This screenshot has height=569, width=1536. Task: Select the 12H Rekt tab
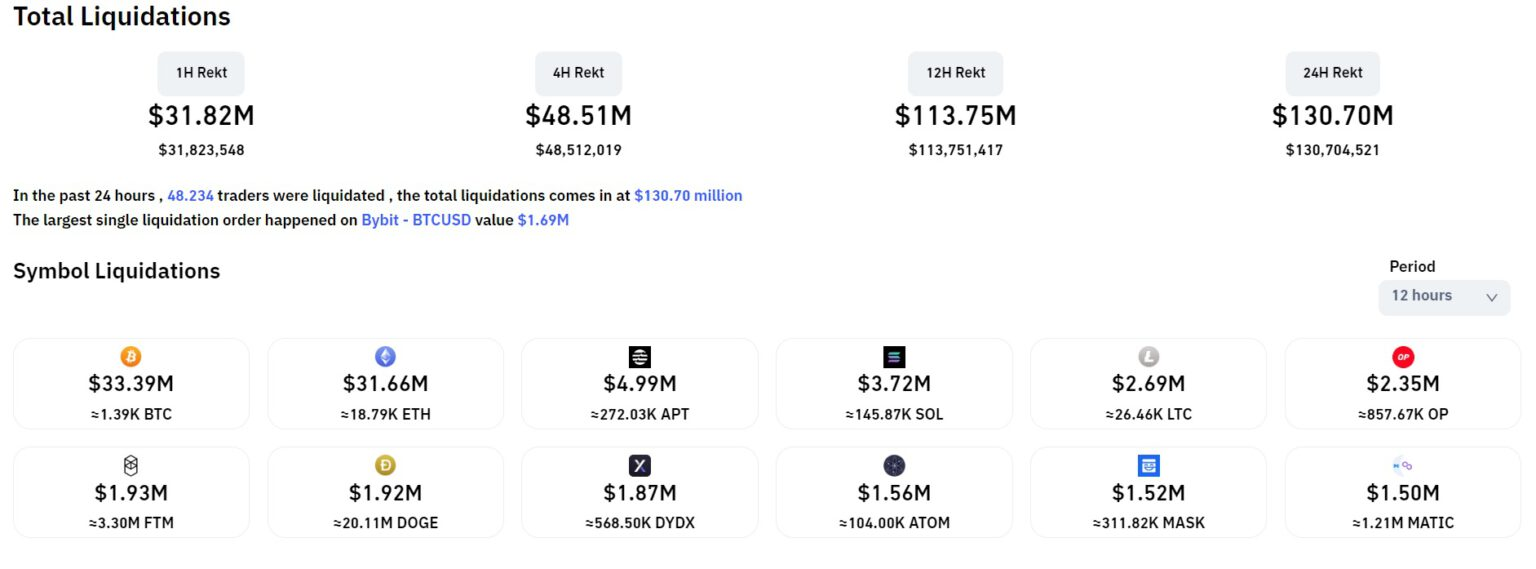tap(955, 73)
